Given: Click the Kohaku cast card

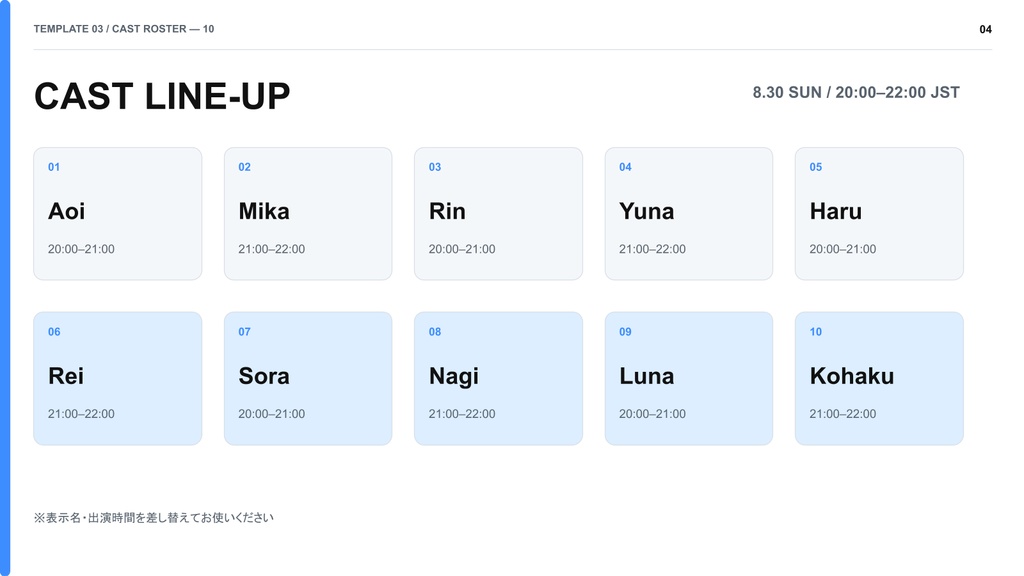Looking at the screenshot, I should [879, 379].
